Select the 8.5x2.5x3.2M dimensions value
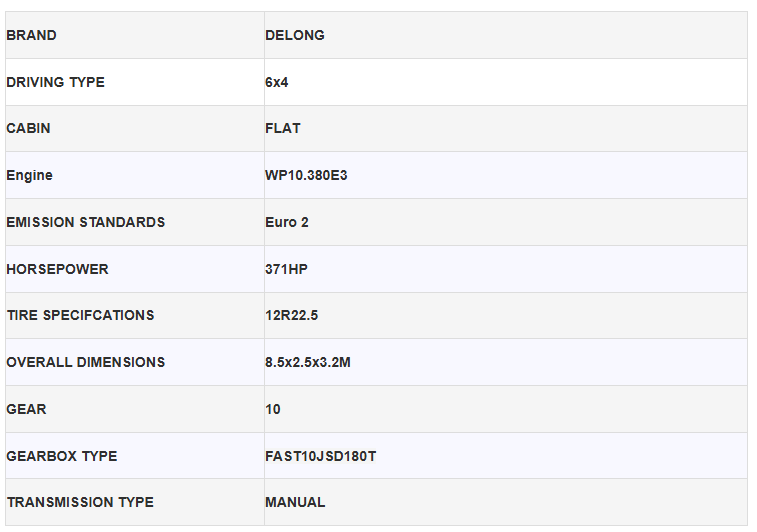The image size is (757, 532). [x=308, y=362]
